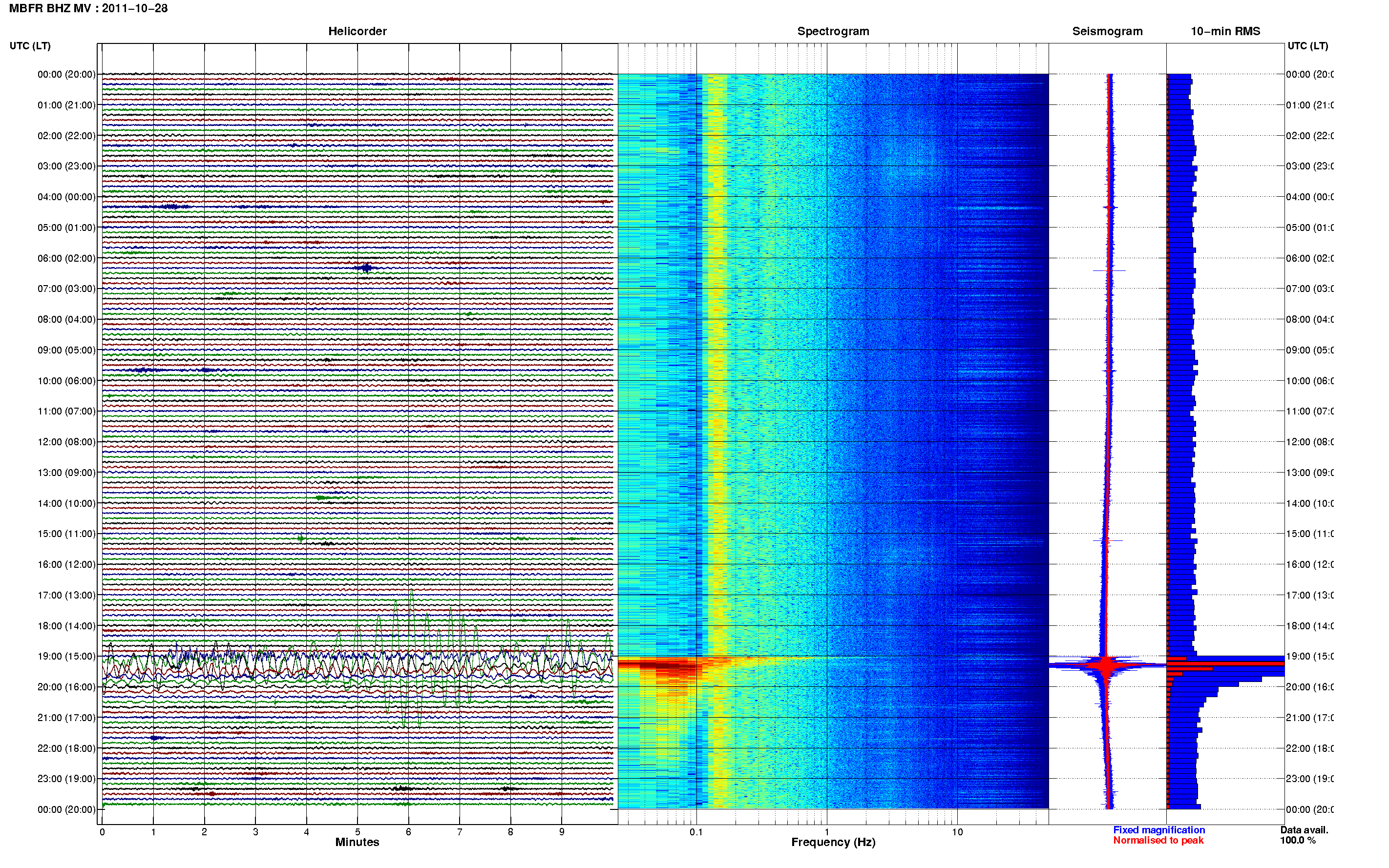
Task: Click left time label '10:00 (06:00)'
Action: [66, 381]
